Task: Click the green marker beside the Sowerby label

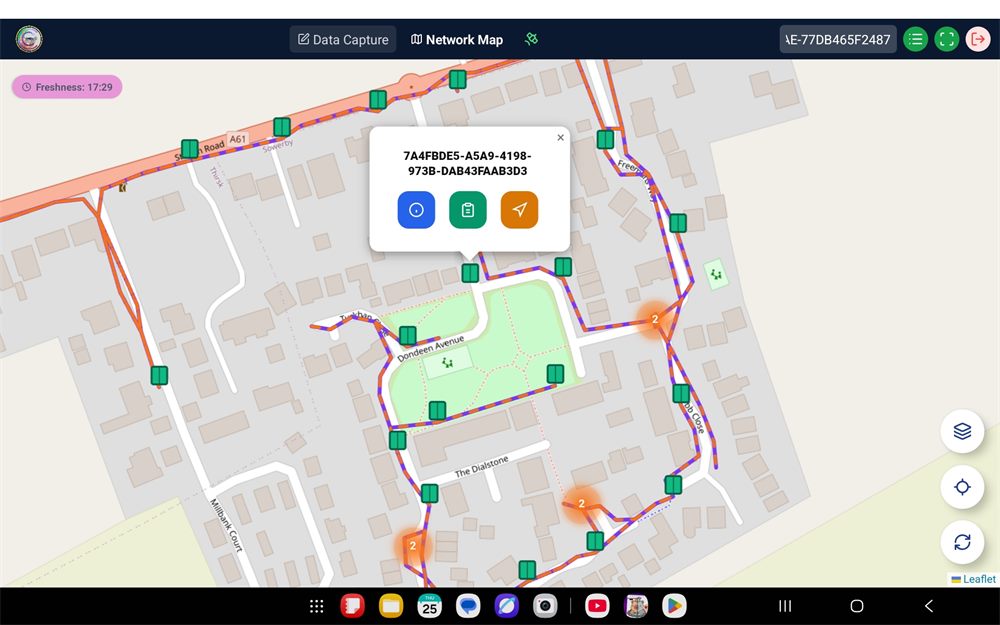Action: [282, 127]
